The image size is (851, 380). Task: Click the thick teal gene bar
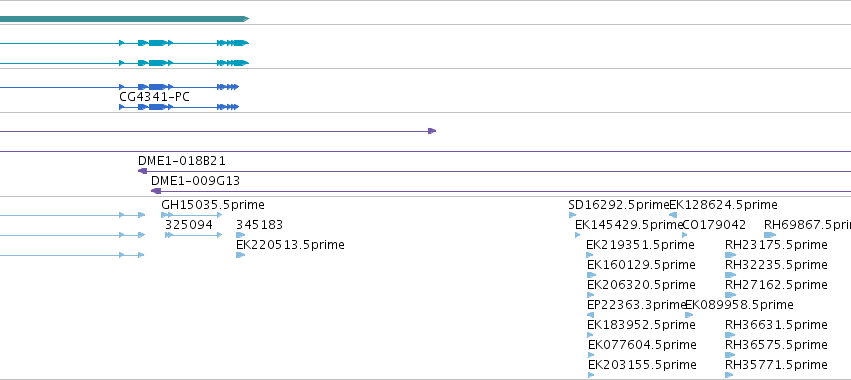point(124,19)
